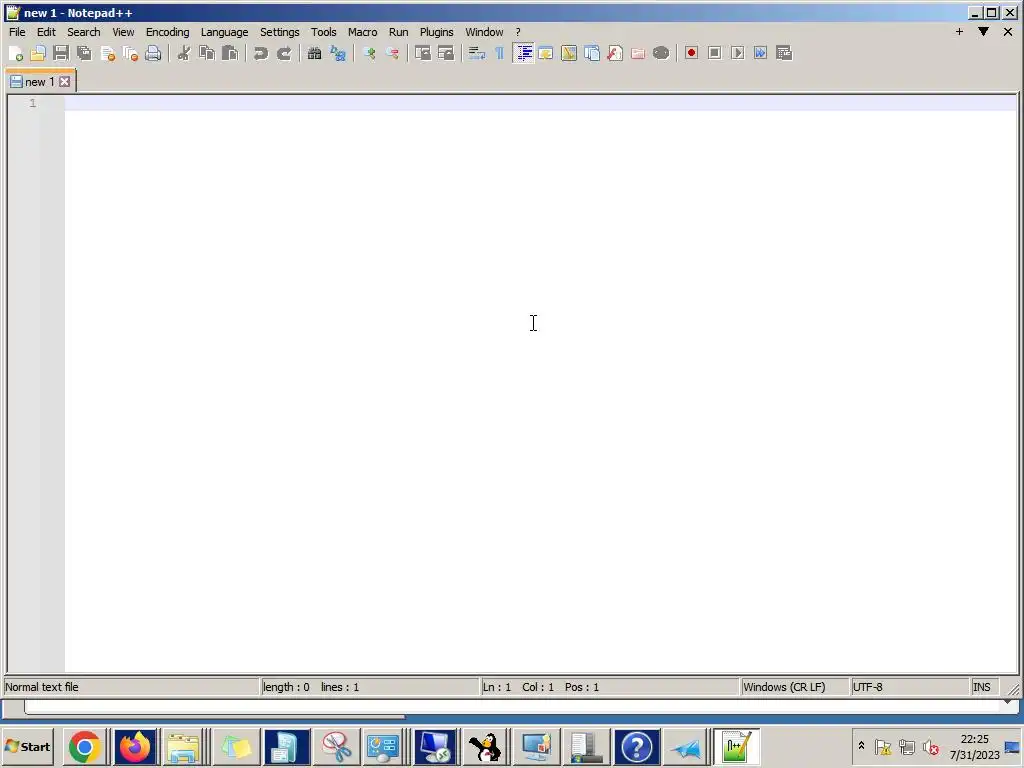Open the Encoding menu
The height and width of the screenshot is (768, 1024).
(167, 32)
